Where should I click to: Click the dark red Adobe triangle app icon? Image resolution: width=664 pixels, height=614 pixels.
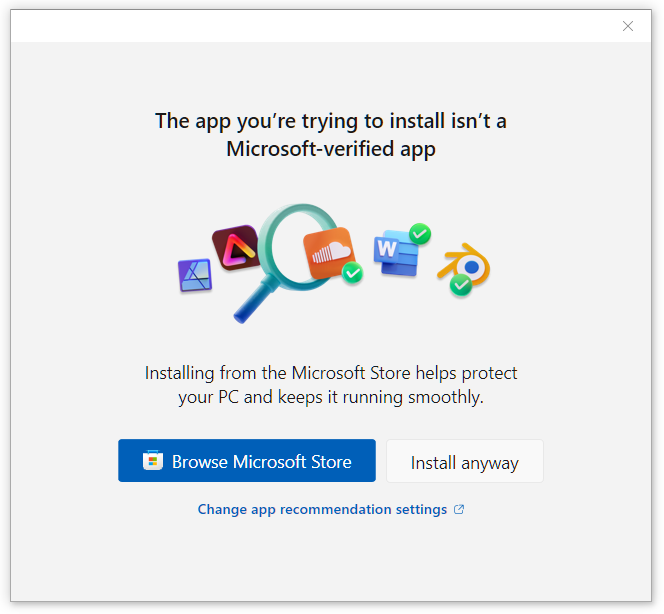pos(236,247)
